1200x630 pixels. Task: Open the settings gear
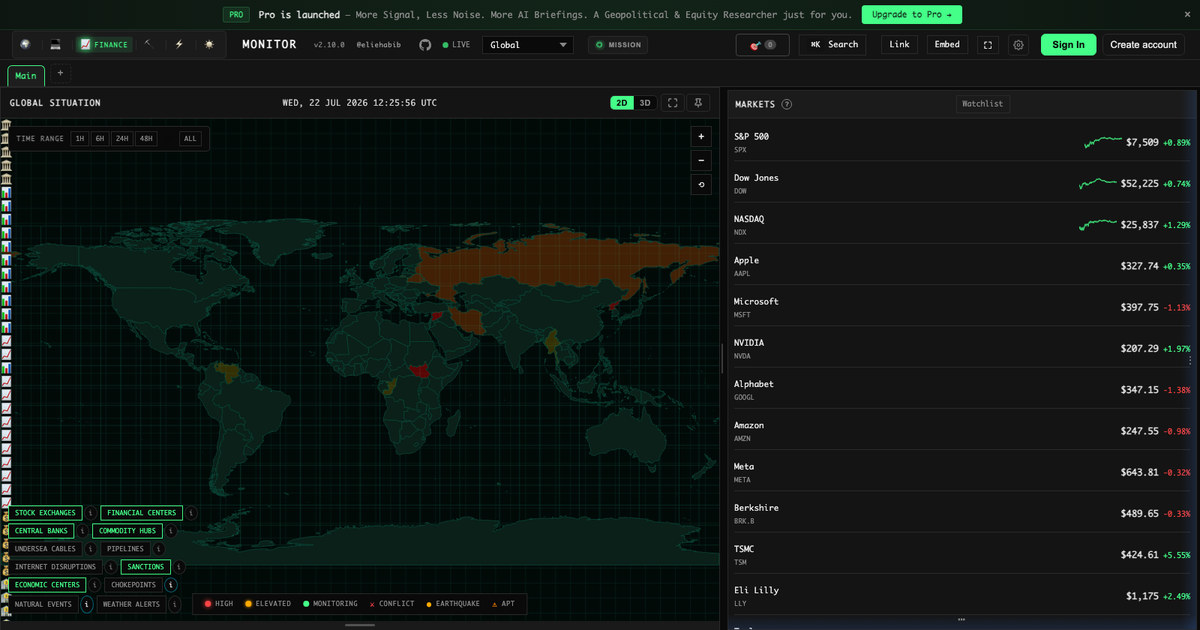[1018, 45]
